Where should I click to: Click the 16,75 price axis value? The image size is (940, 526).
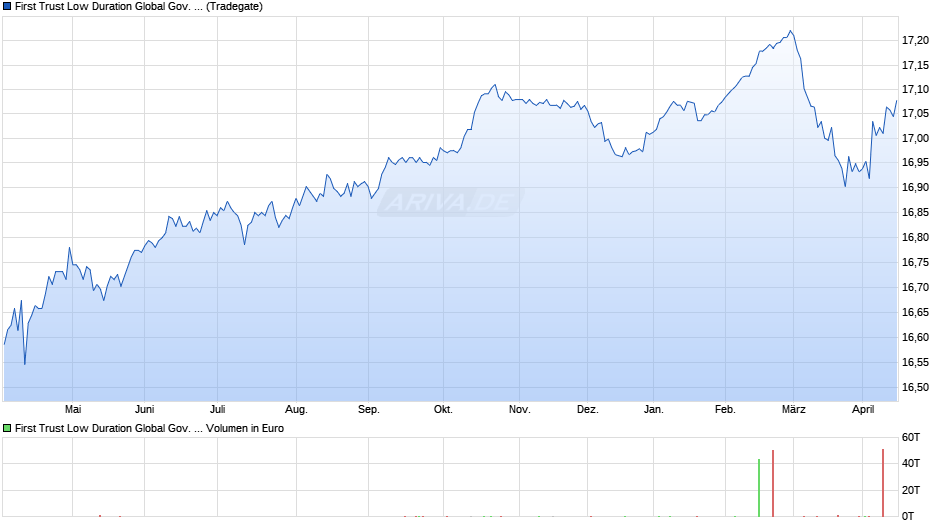tap(915, 262)
